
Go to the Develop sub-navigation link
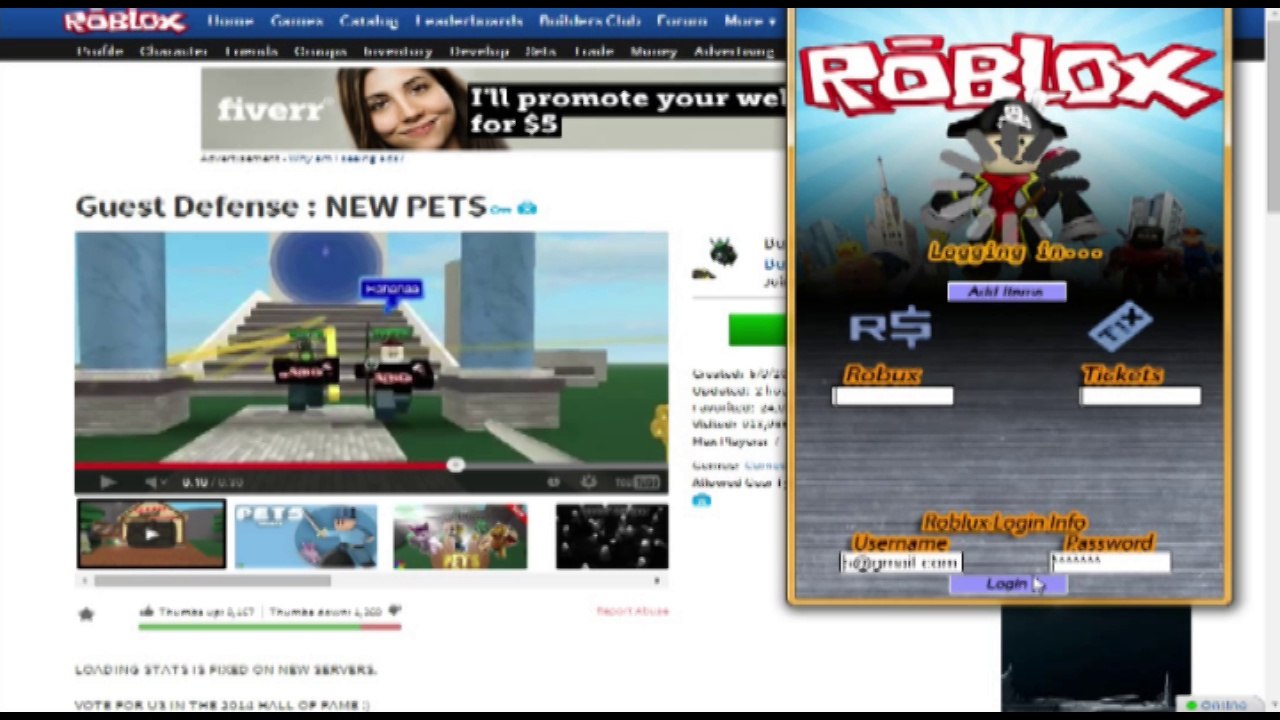479,51
